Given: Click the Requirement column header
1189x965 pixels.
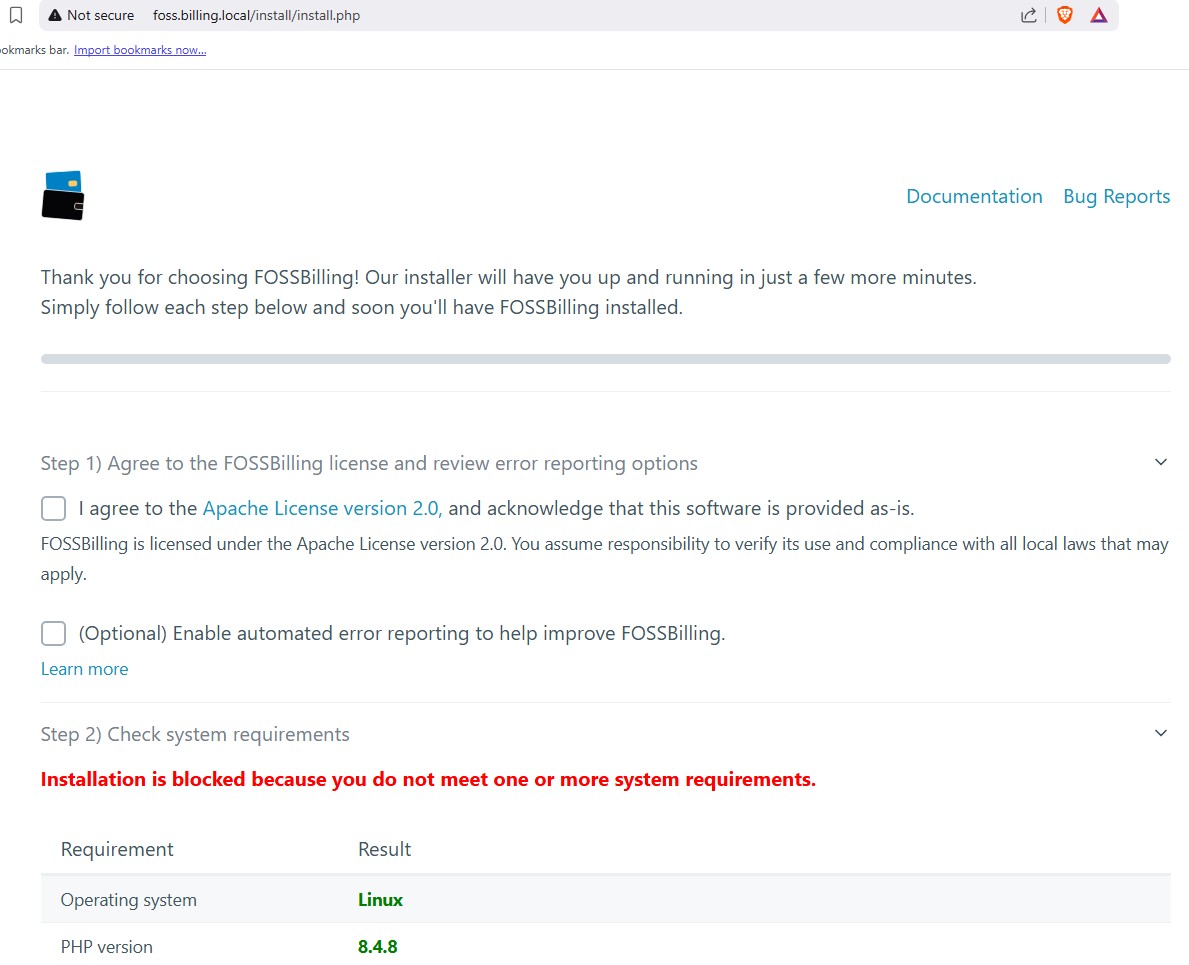Looking at the screenshot, I should tap(117, 850).
